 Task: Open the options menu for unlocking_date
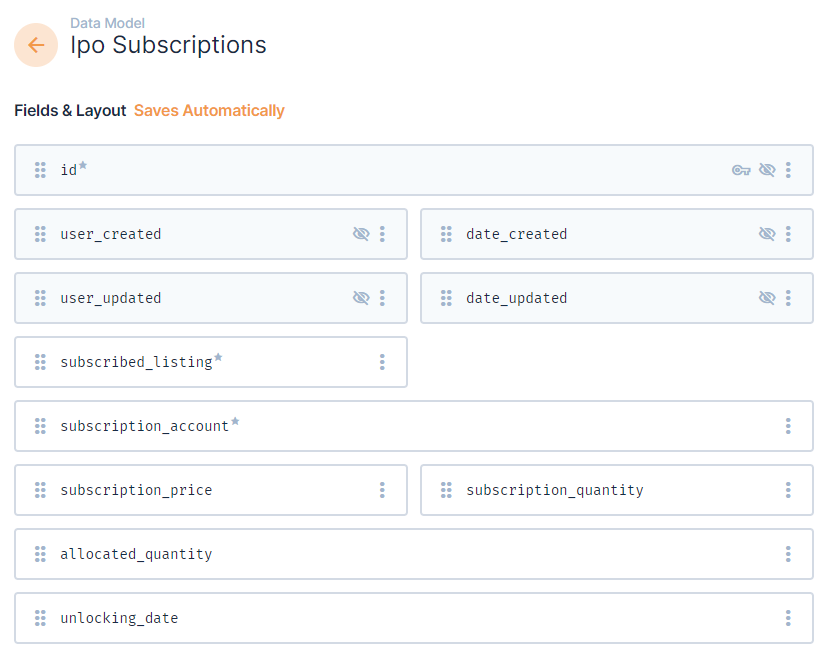click(x=788, y=618)
